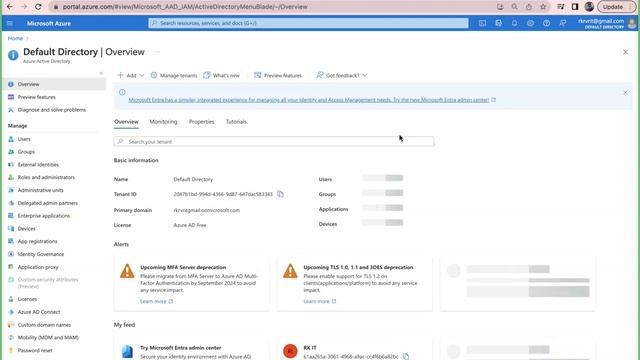640x360 pixels.
Task: Open Password reset
Action: click(35, 350)
